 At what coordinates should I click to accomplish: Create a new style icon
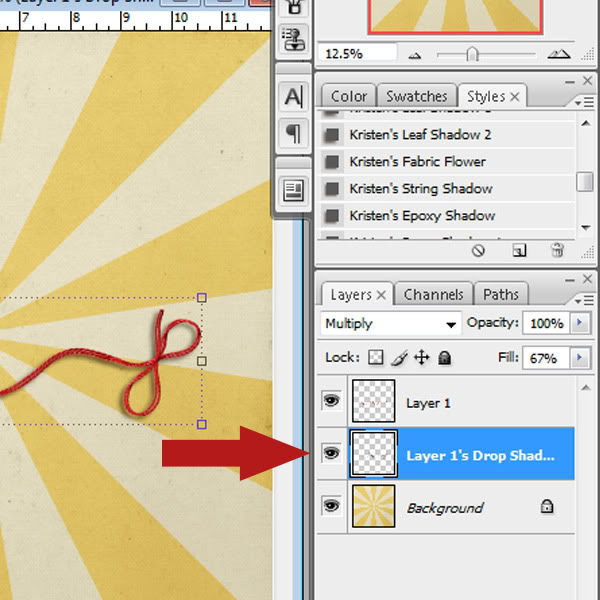pyautogui.click(x=519, y=251)
